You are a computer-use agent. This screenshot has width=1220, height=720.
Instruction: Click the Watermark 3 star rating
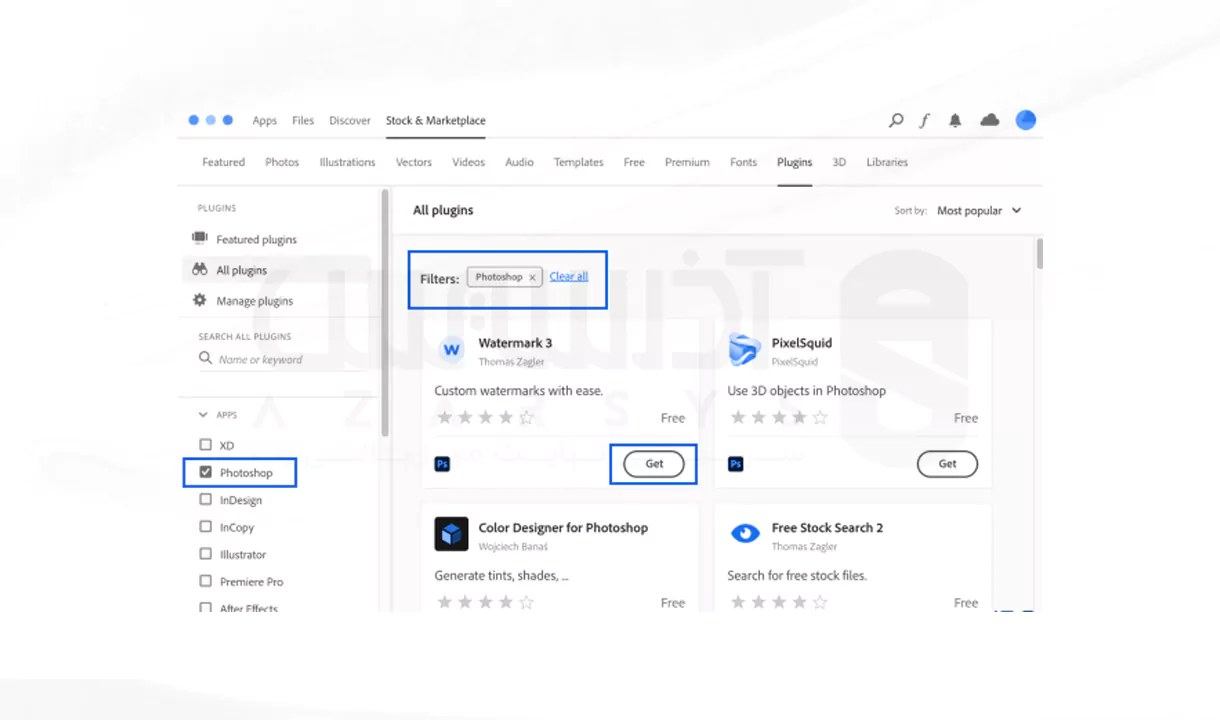point(485,418)
